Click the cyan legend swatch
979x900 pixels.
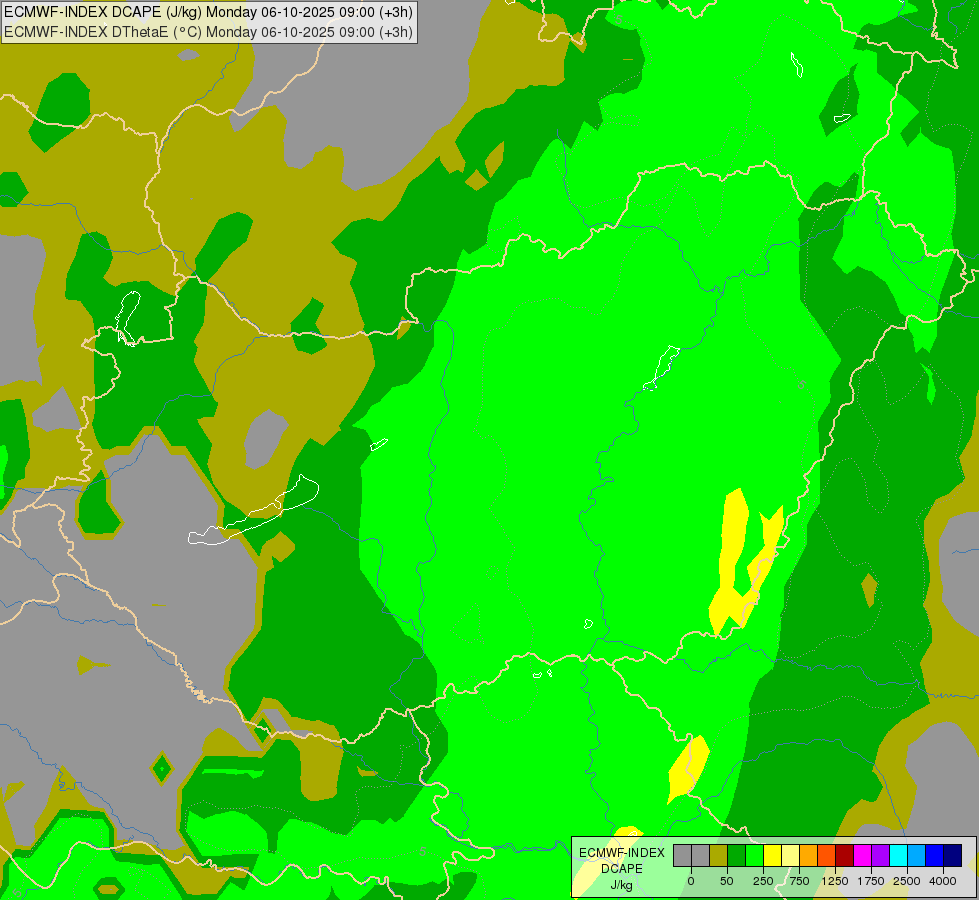(x=899, y=856)
